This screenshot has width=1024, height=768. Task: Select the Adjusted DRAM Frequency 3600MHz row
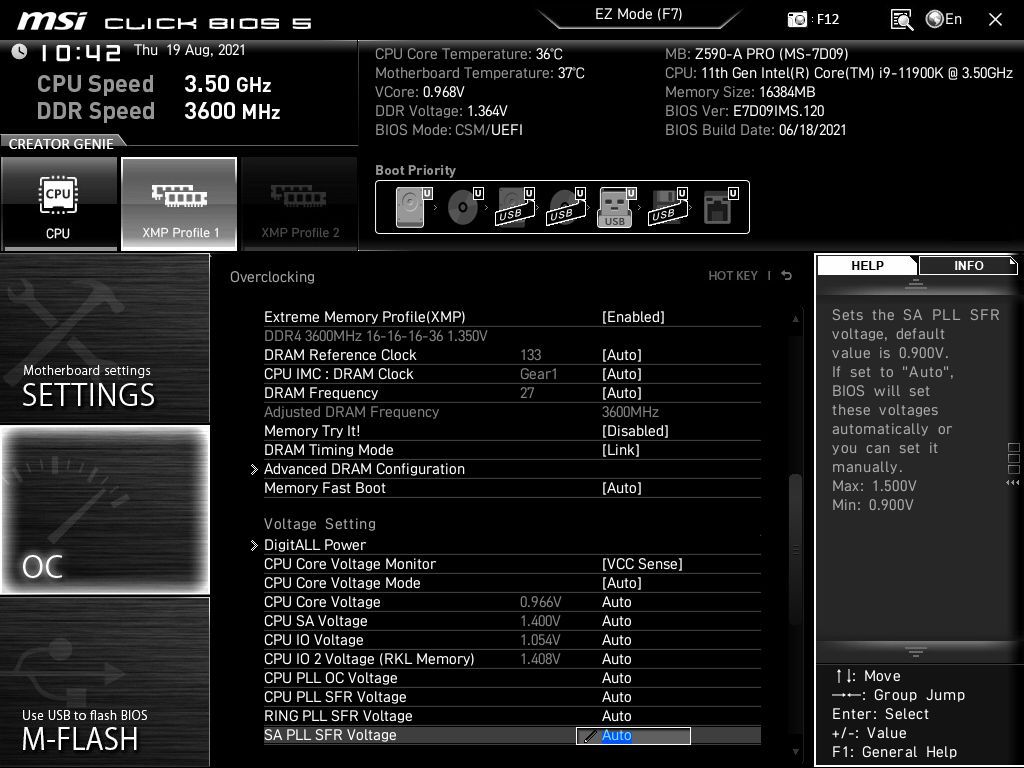pos(512,412)
